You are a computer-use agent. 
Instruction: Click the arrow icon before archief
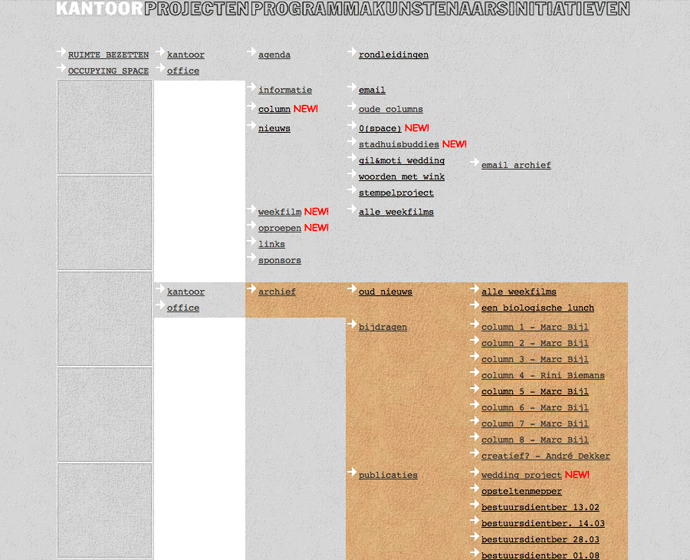click(250, 290)
